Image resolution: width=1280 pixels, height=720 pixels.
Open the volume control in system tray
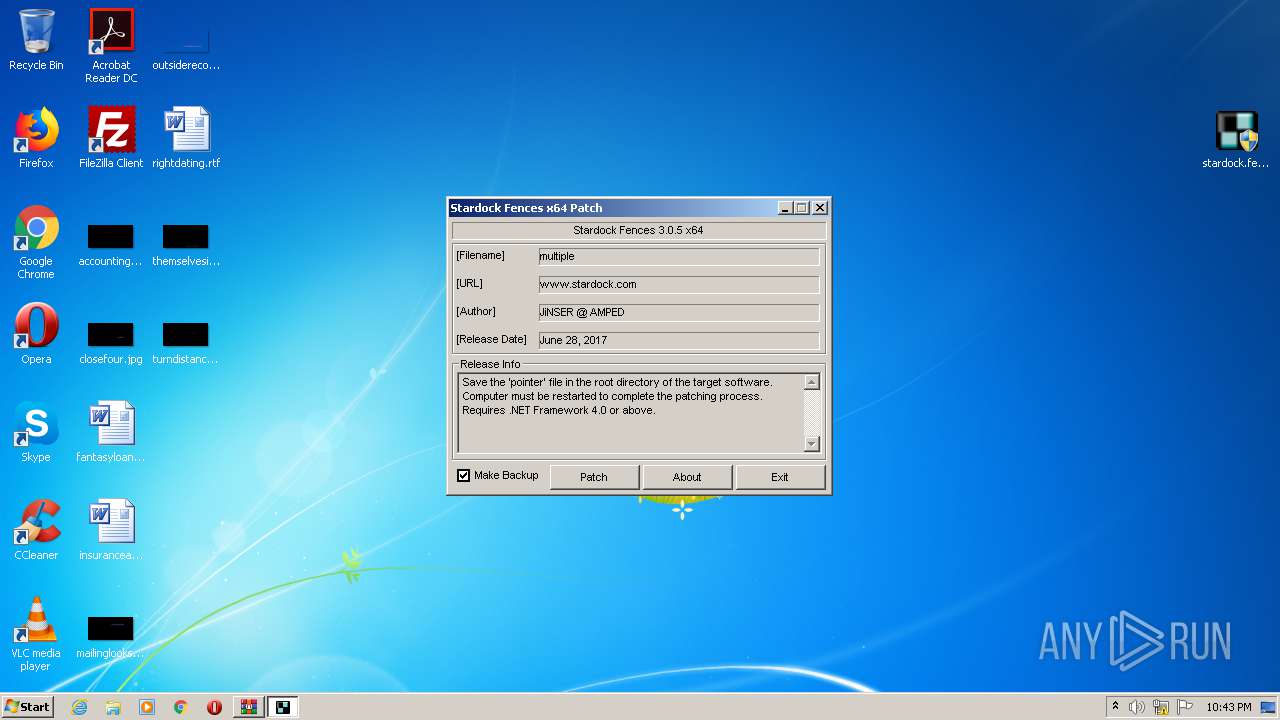1137,707
